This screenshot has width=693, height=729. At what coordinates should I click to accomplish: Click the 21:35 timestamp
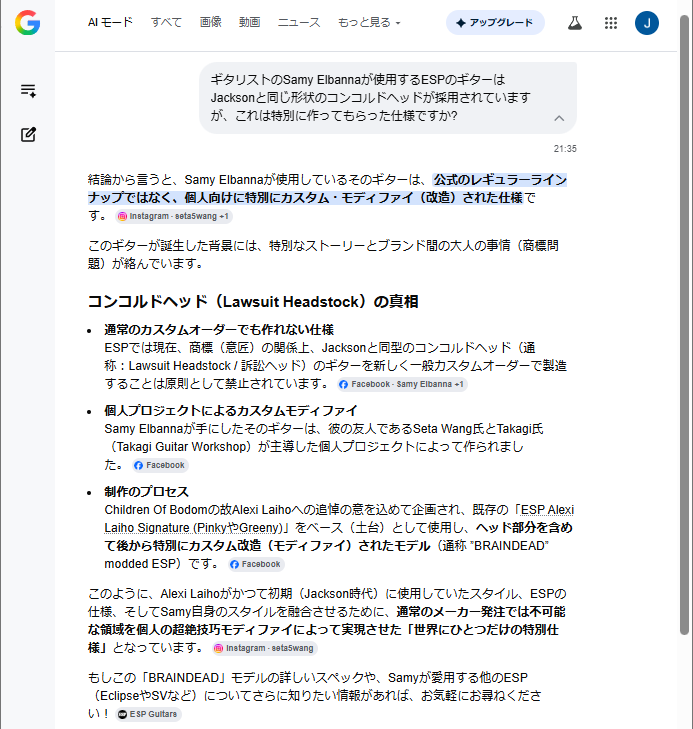point(565,149)
